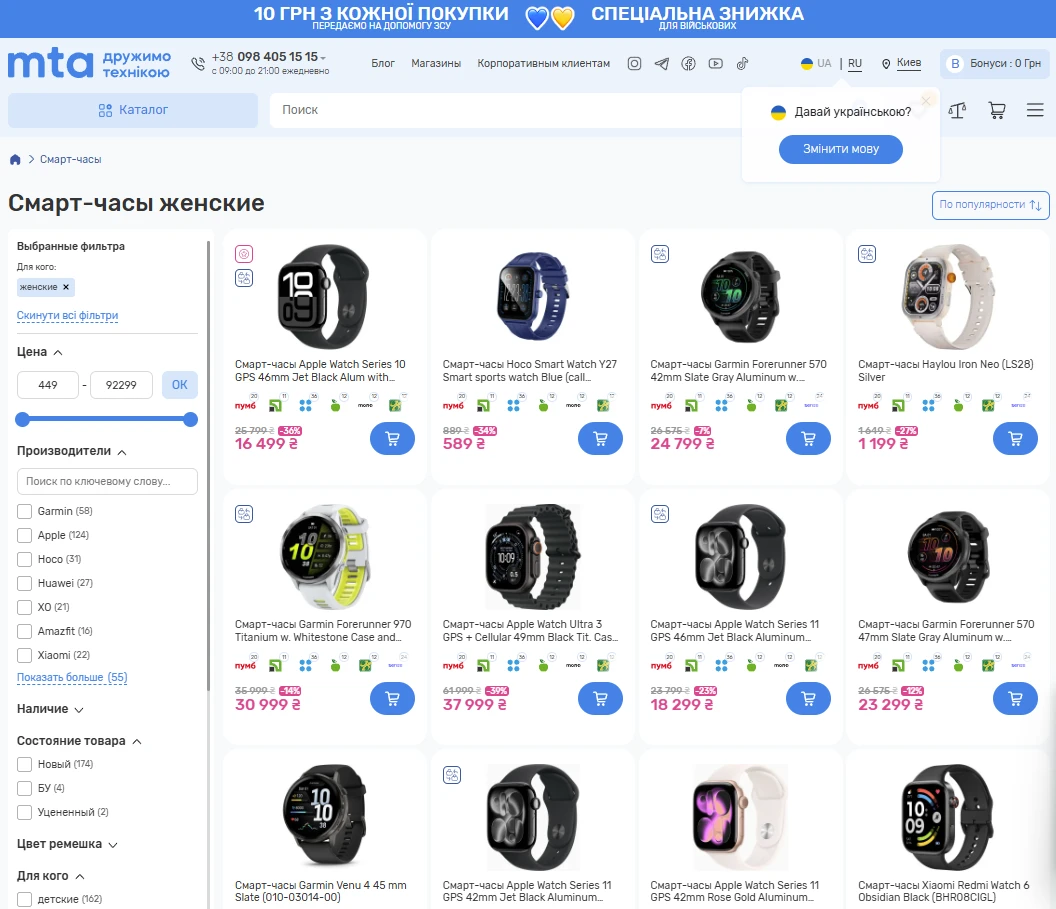1056x909 pixels.
Task: Click the phone handset icon
Action: click(198, 63)
